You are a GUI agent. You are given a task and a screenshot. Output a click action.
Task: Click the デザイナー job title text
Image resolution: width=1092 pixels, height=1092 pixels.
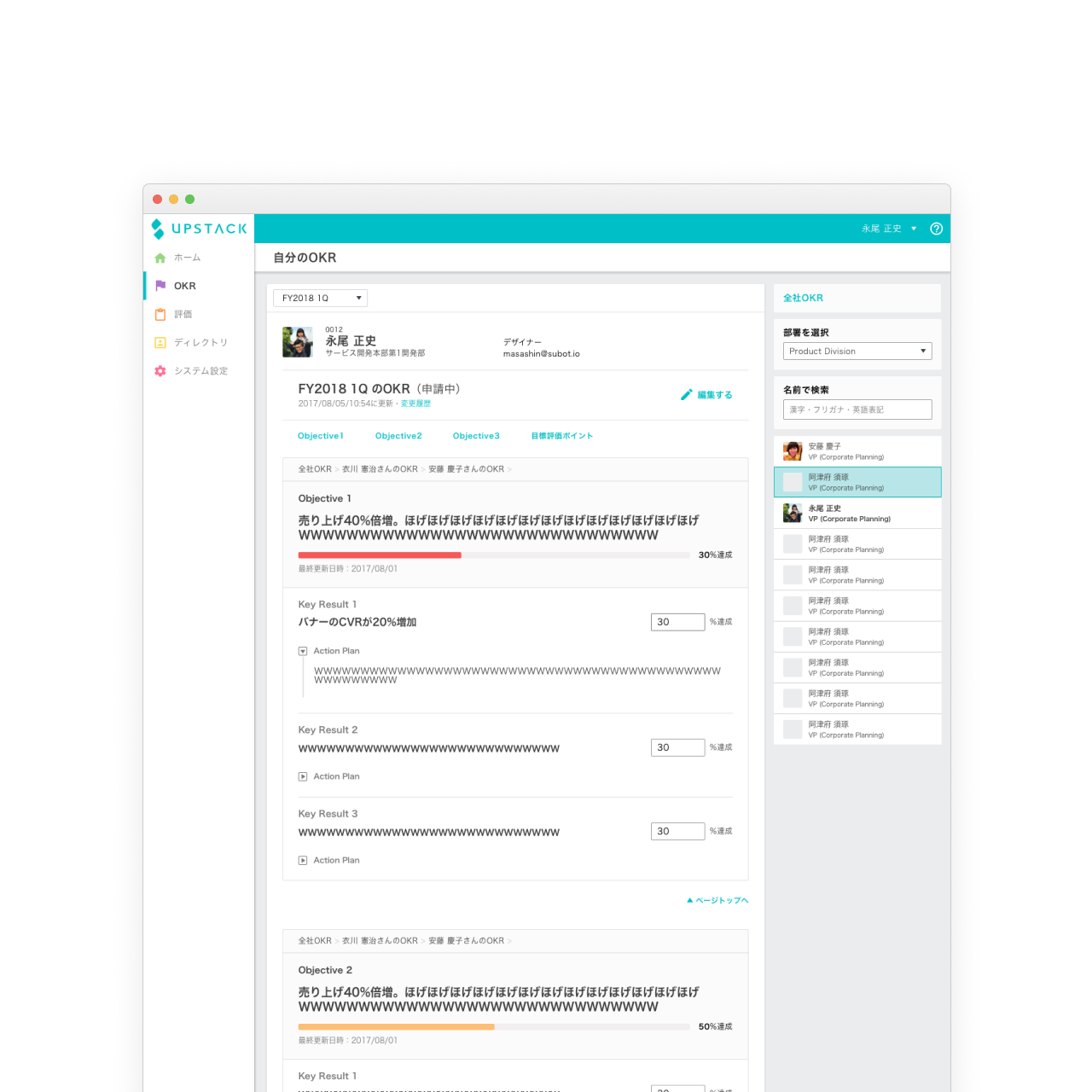522,342
